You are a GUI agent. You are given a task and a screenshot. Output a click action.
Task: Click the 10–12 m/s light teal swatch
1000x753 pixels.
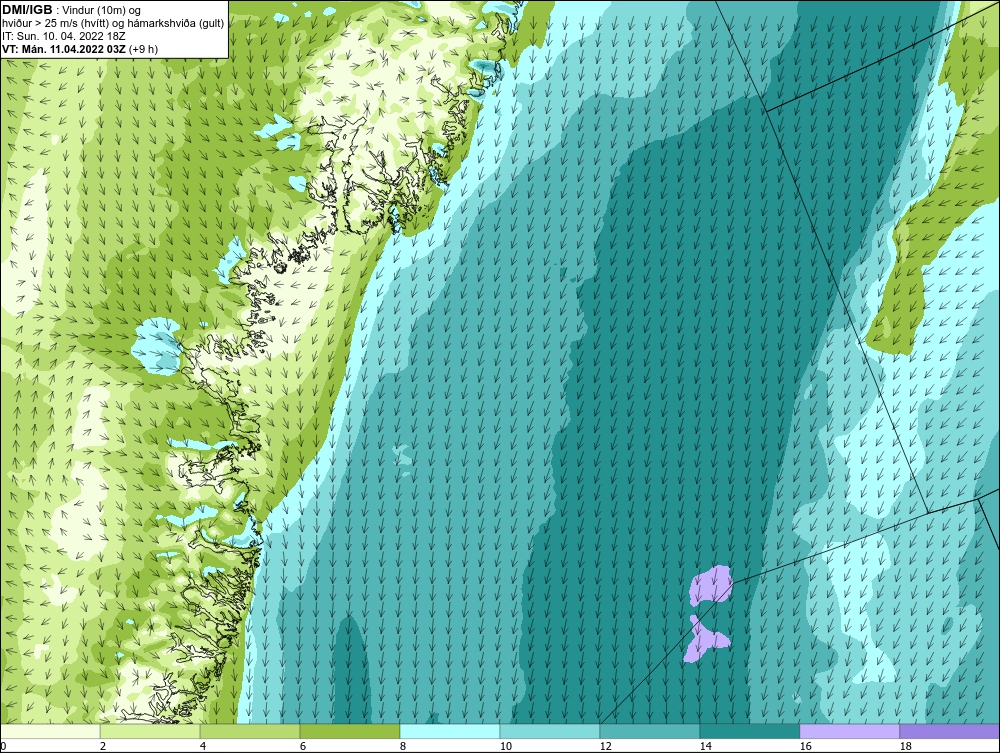pos(550,731)
